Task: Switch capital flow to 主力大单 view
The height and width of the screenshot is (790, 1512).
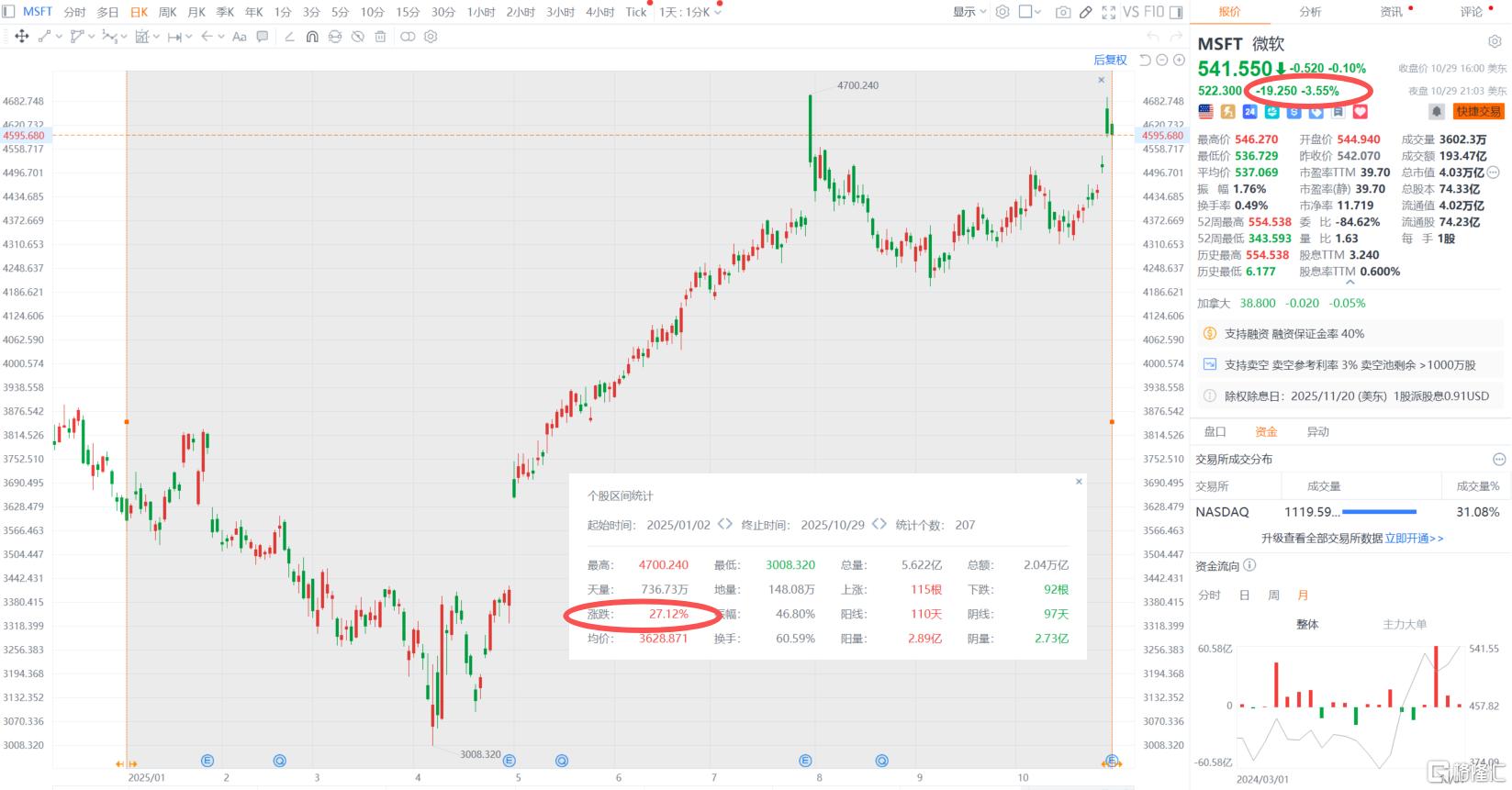Action: (1405, 625)
